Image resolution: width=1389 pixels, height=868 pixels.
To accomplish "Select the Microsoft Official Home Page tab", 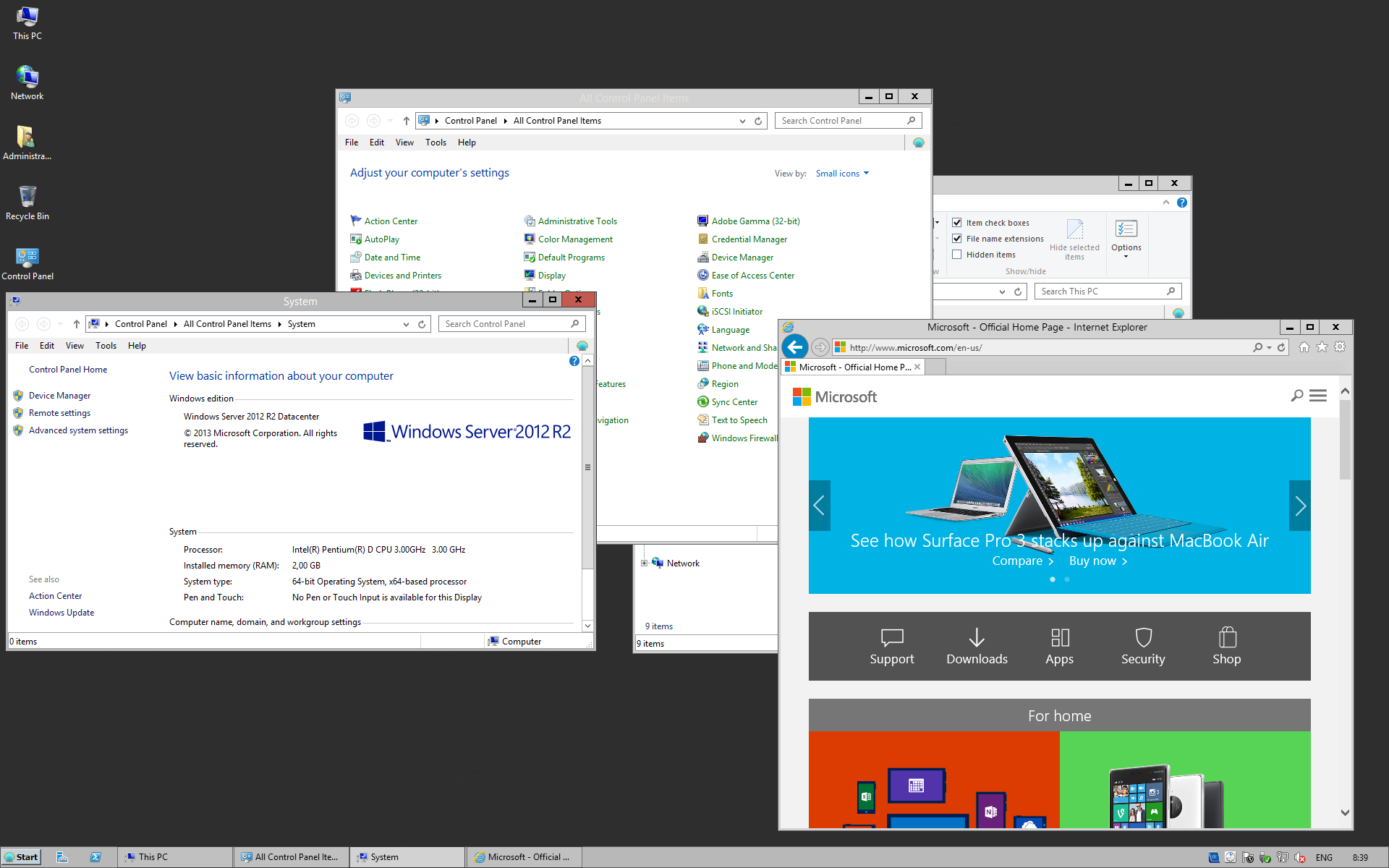I will click(853, 367).
